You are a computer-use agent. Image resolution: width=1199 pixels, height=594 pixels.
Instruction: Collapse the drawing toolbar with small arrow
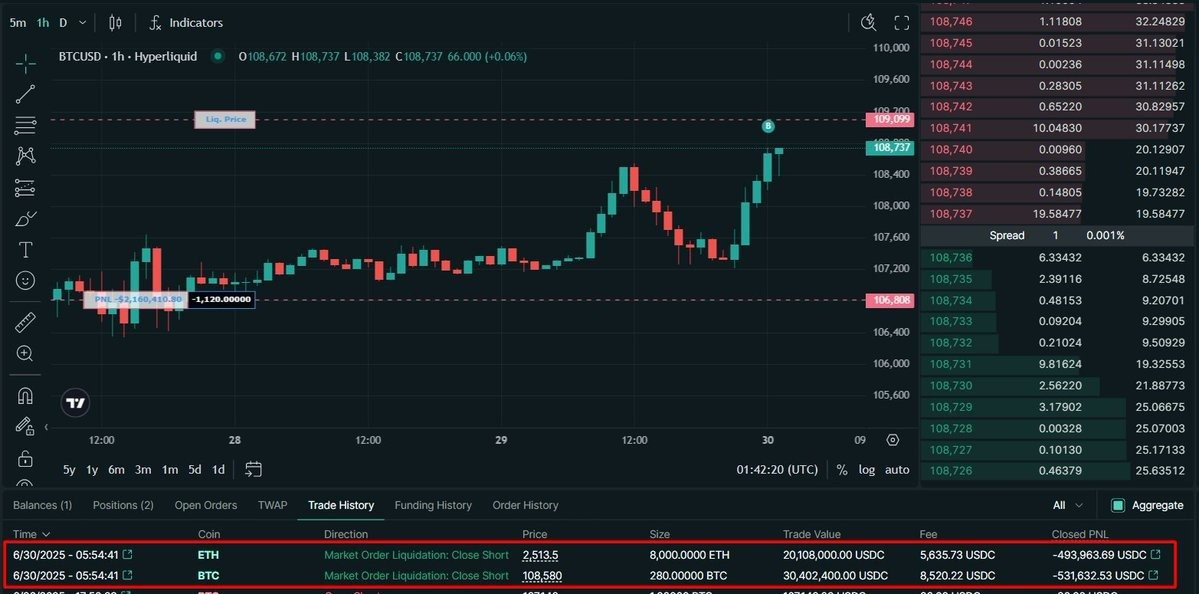pos(47,427)
